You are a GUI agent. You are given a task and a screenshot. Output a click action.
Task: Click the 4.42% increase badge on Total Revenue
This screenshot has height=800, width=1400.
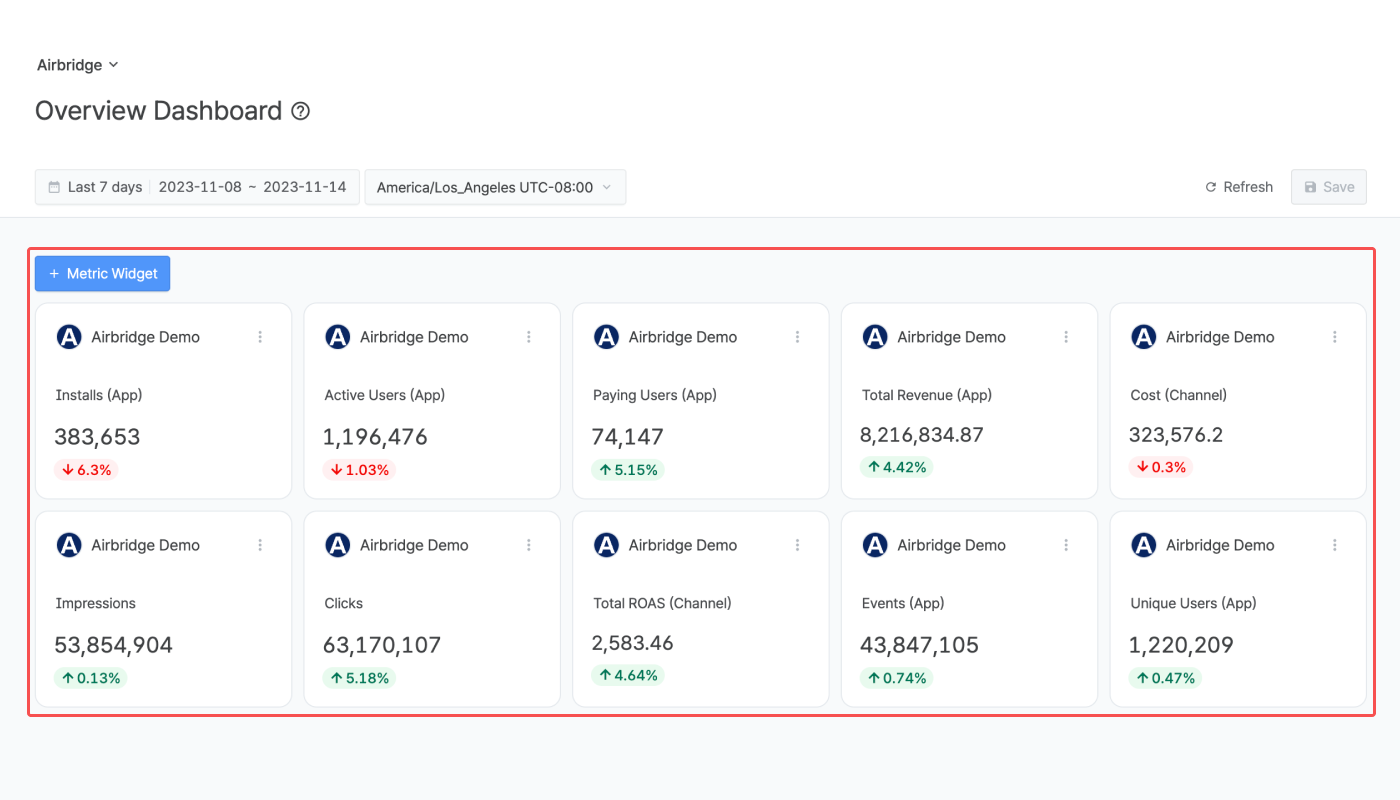click(x=896, y=467)
